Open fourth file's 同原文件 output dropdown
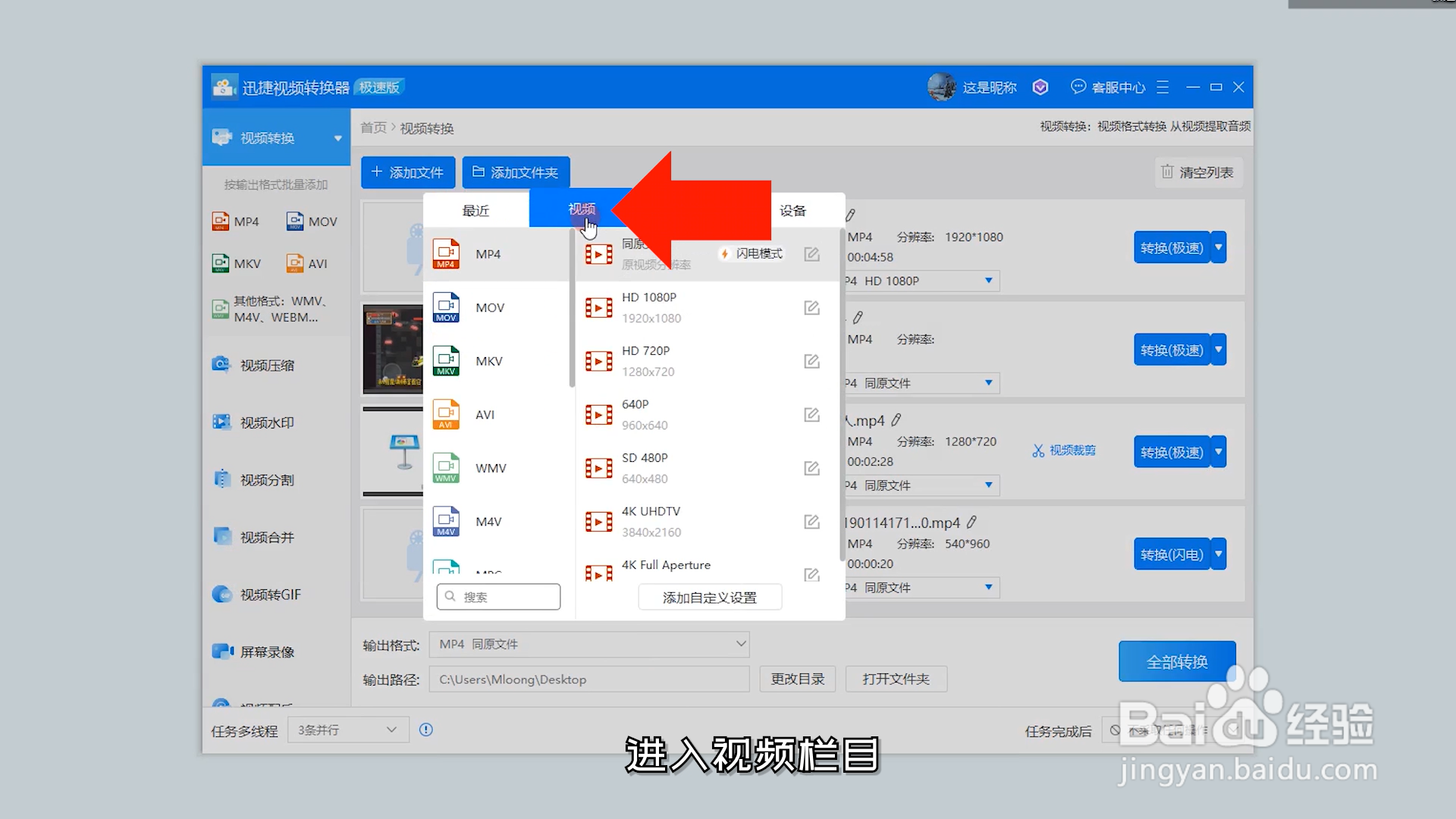The height and width of the screenshot is (819, 1456). 922,588
